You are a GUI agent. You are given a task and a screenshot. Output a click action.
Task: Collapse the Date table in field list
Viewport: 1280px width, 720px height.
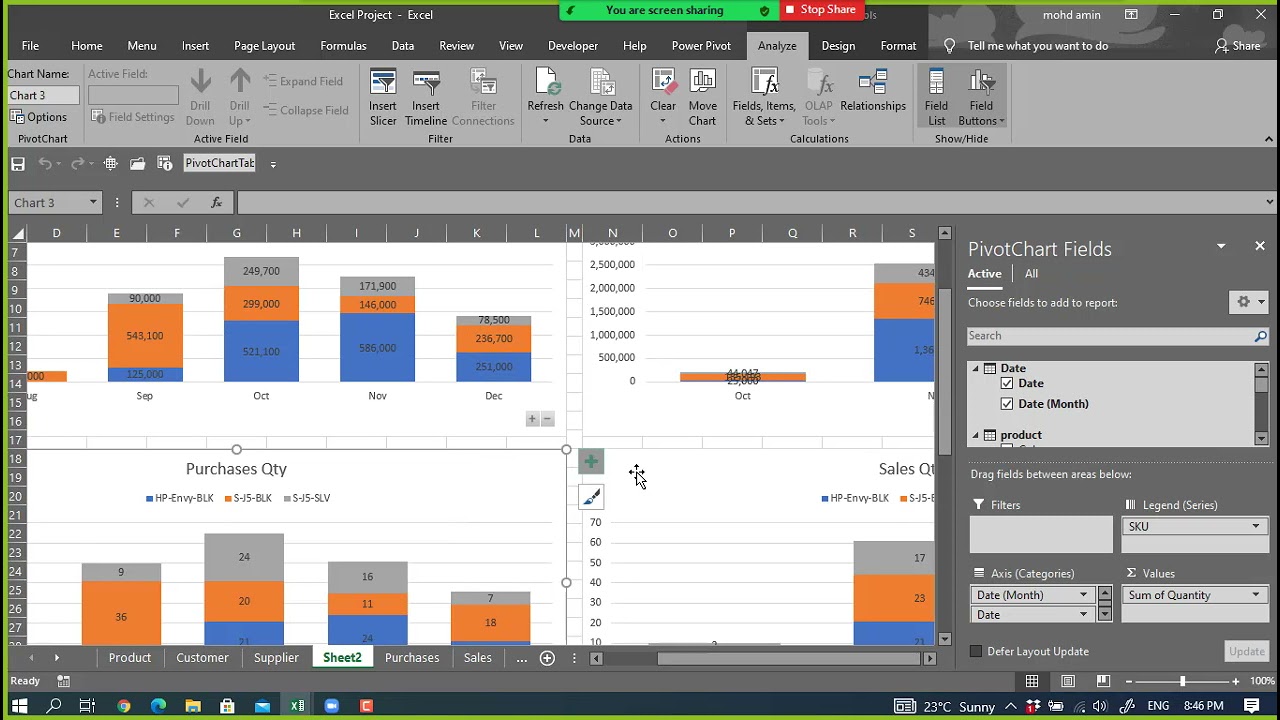pos(975,368)
